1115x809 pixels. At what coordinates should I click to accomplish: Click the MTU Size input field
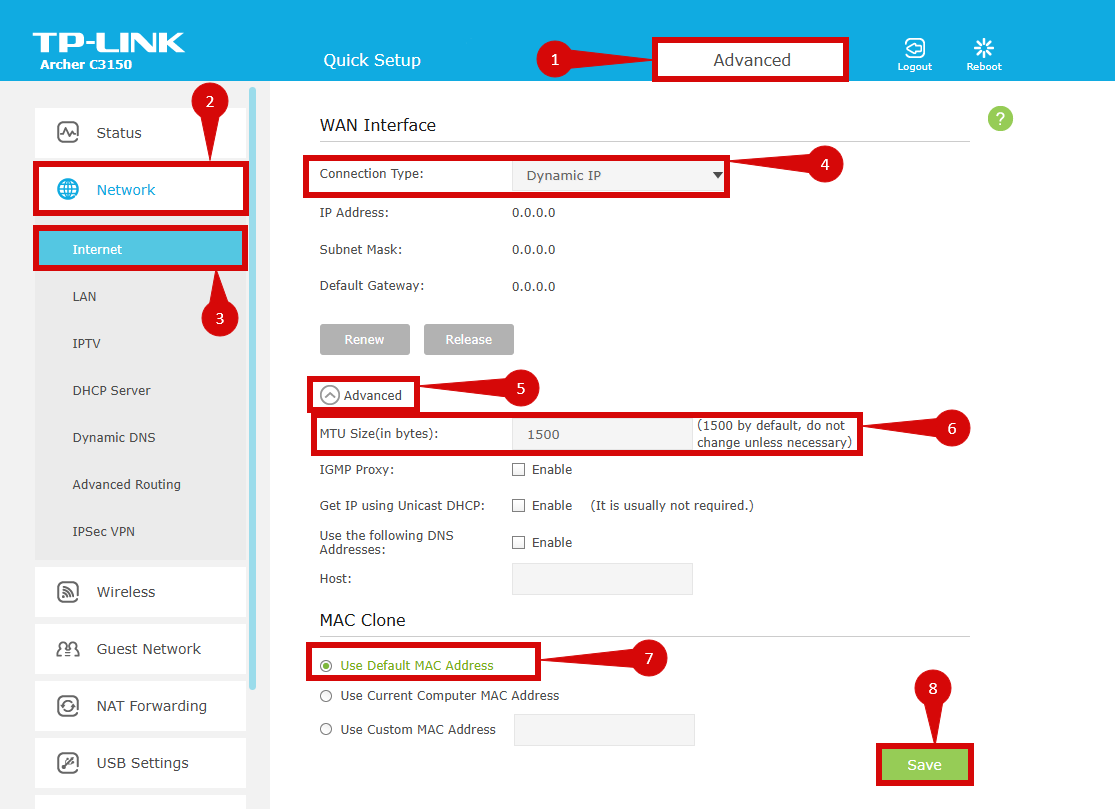[x=601, y=435]
